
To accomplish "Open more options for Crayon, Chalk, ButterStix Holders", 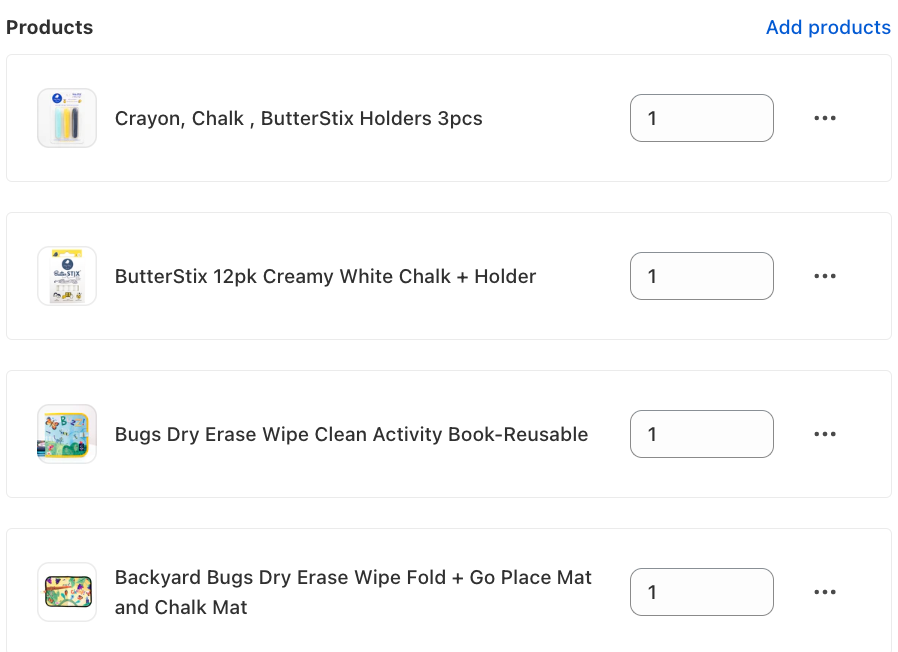I will 825,118.
